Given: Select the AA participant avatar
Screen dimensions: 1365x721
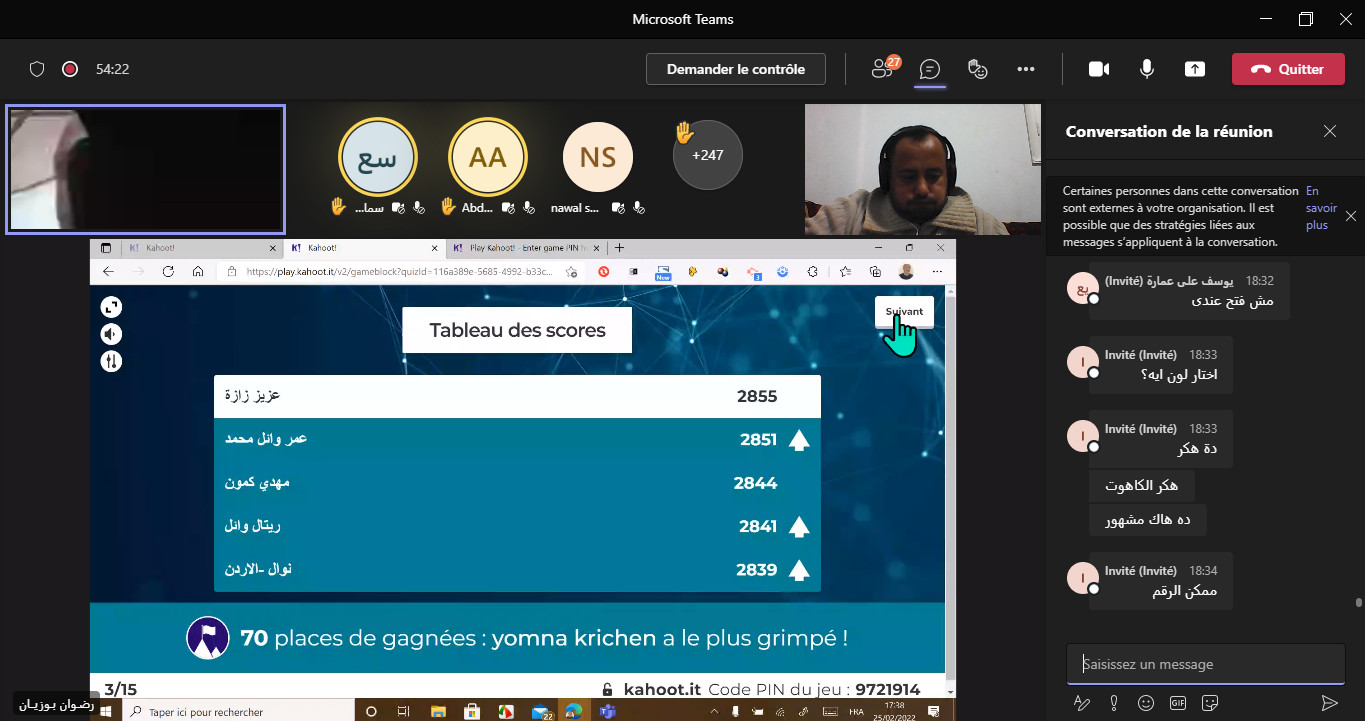Looking at the screenshot, I should (x=488, y=157).
